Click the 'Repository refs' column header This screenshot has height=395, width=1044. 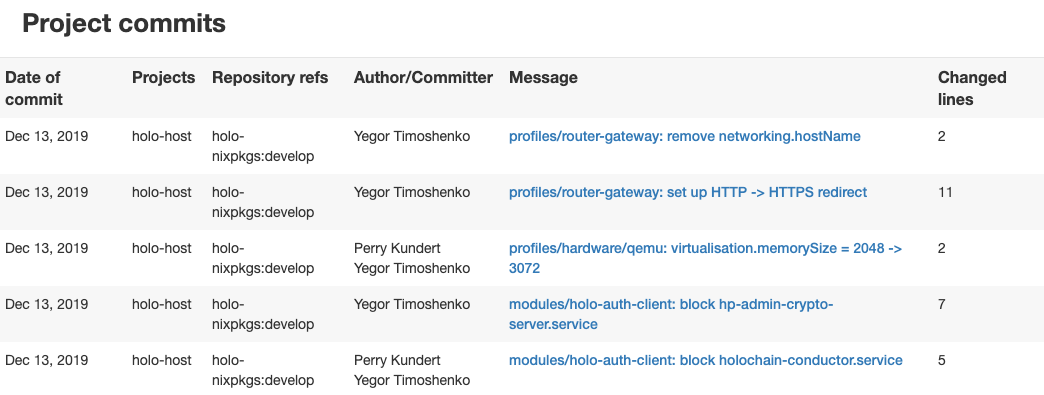click(270, 77)
